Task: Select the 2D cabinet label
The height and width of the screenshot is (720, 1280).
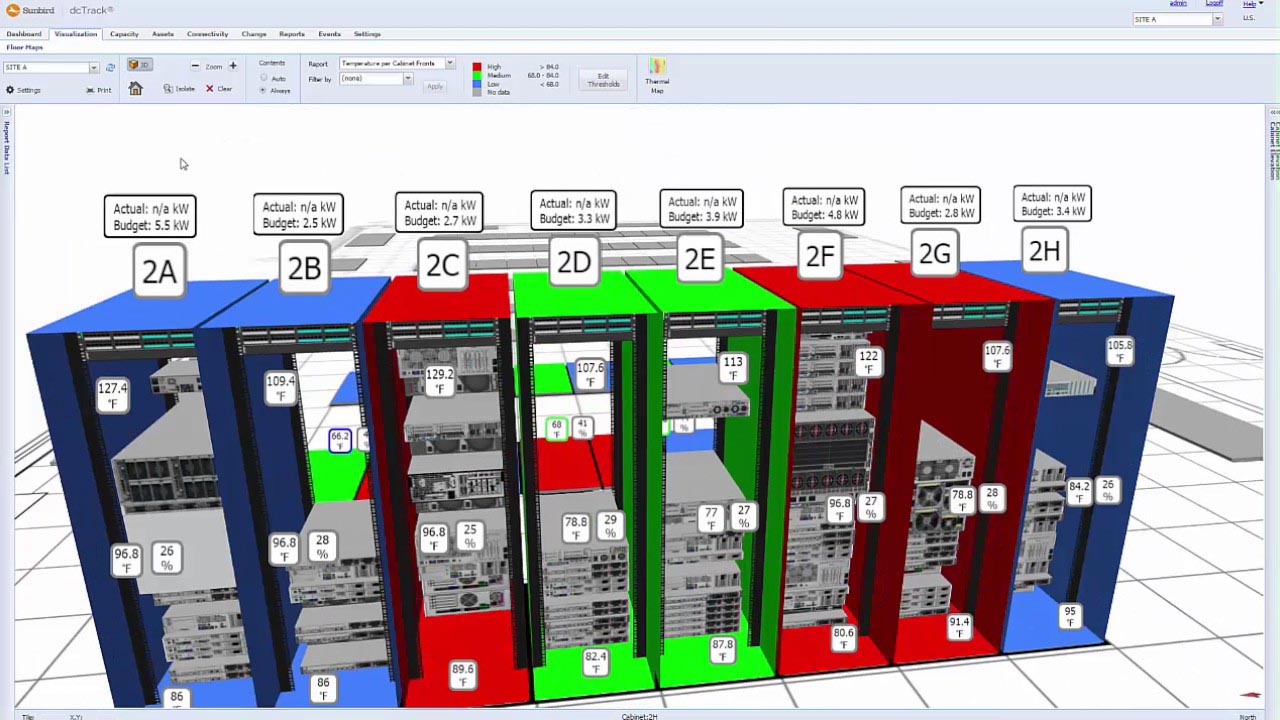Action: click(574, 262)
